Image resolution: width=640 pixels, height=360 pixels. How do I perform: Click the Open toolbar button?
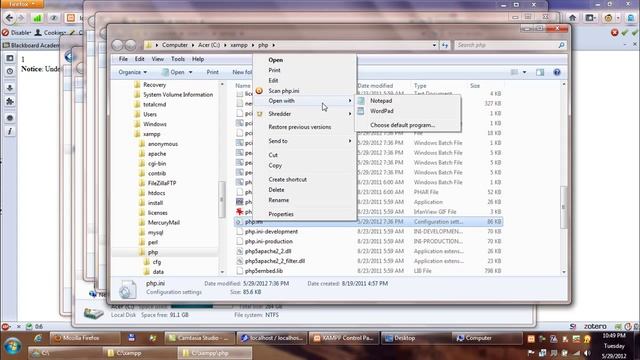pyautogui.click(x=174, y=72)
